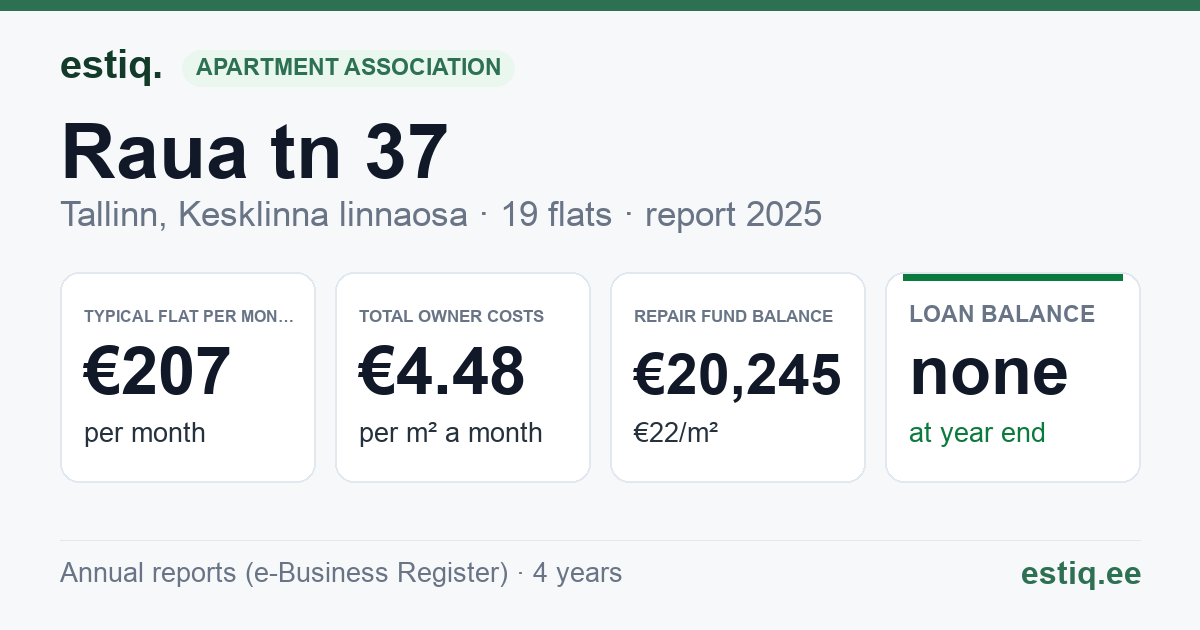The image size is (1200, 630).
Task: Open the estiq.ee link
Action: (x=1081, y=573)
